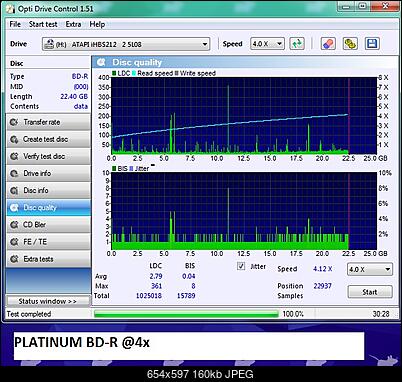Screen dimensions: 402x382
Task: Click the MID value (000)
Action: click(81, 87)
